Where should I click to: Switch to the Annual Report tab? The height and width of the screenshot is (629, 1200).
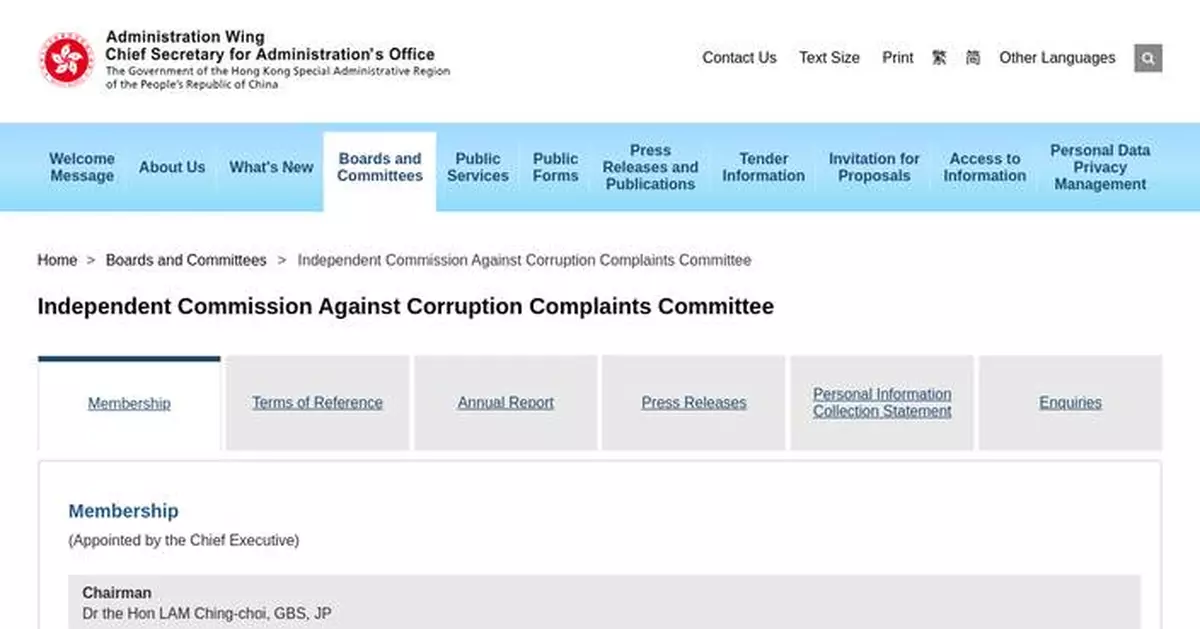pos(505,402)
